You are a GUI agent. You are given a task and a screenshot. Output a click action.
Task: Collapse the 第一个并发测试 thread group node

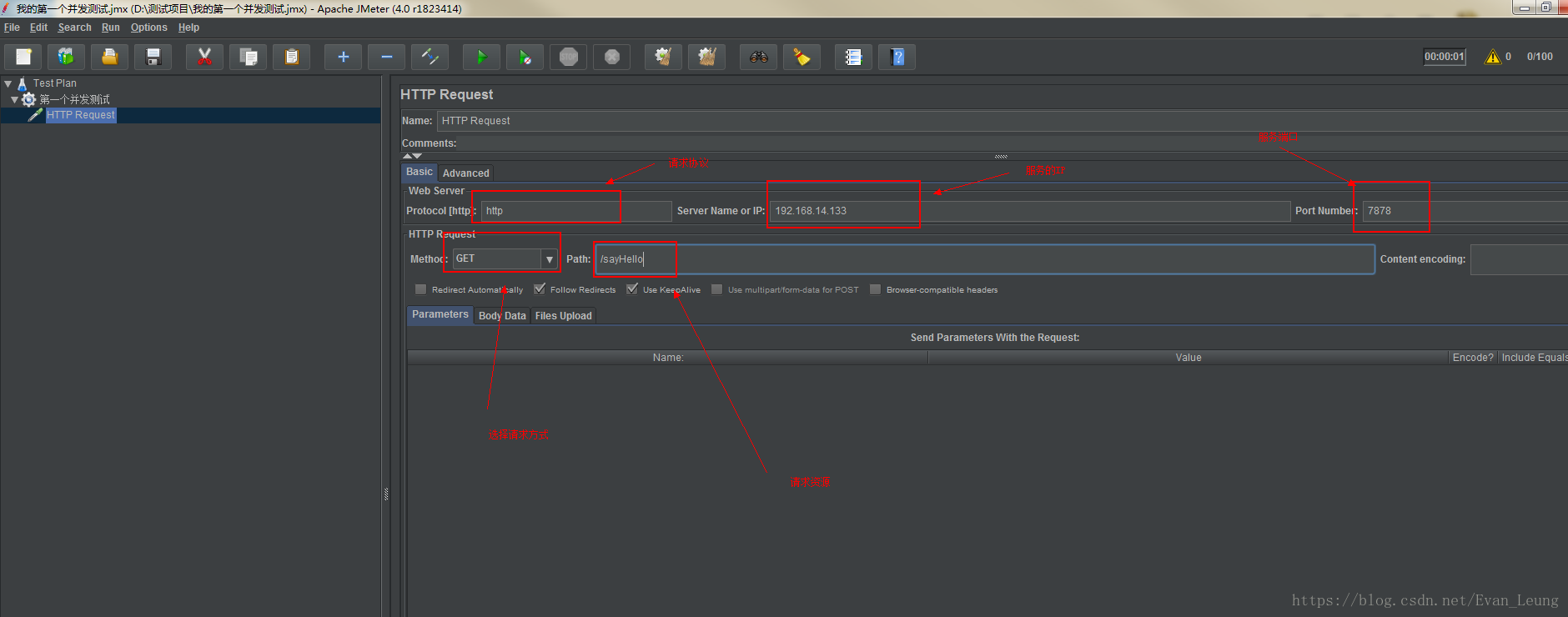pyautogui.click(x=14, y=99)
